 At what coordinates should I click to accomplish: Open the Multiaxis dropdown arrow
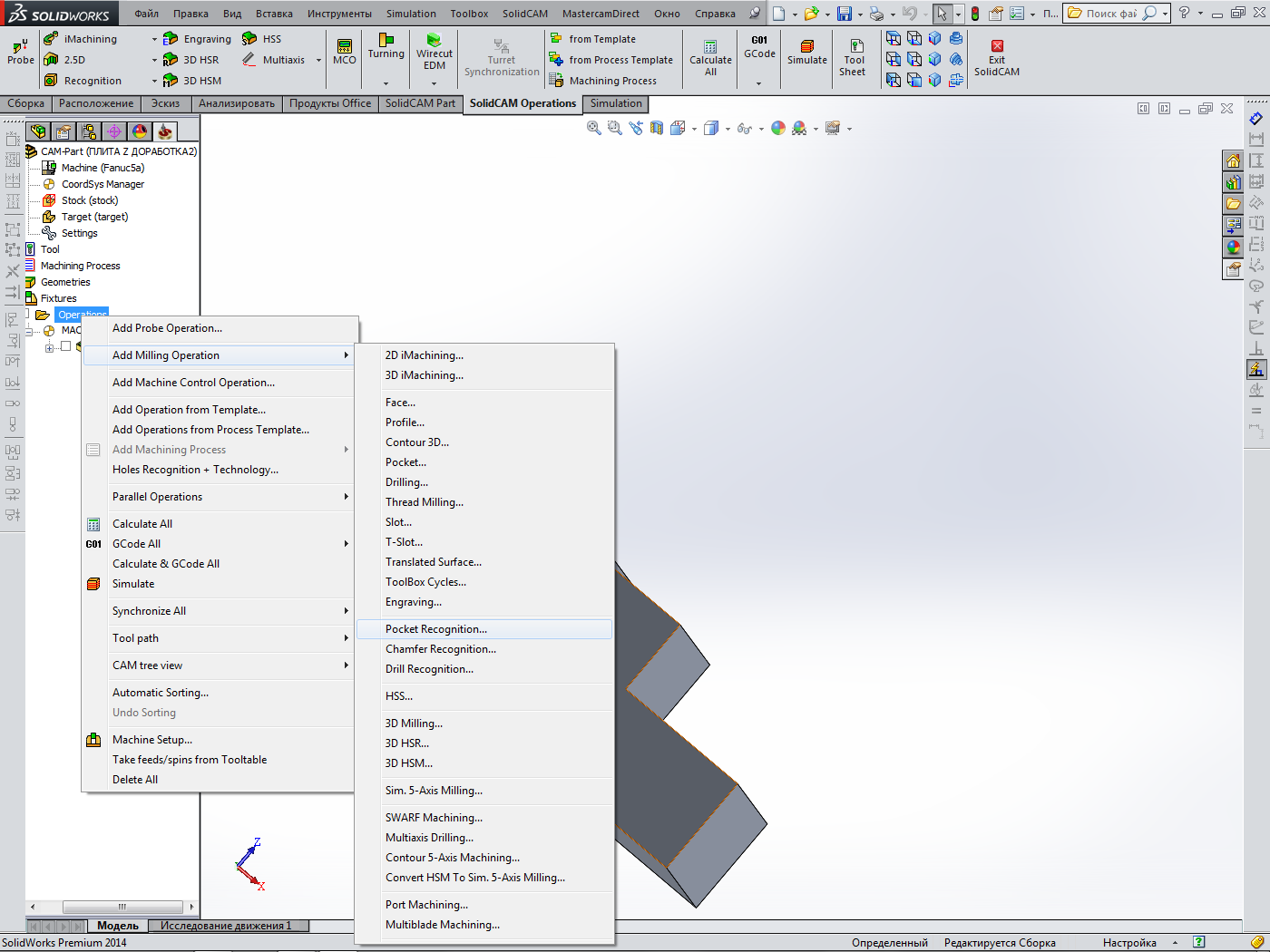[318, 61]
